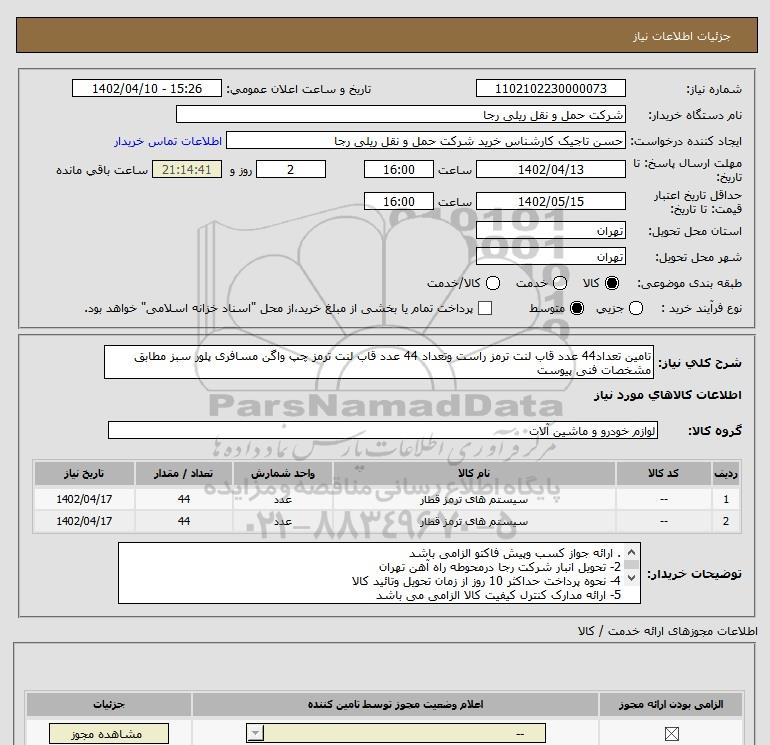The image size is (770, 745).
Task: Click the announcement date field 1402/04/10 - 15:26
Action: coord(147,88)
